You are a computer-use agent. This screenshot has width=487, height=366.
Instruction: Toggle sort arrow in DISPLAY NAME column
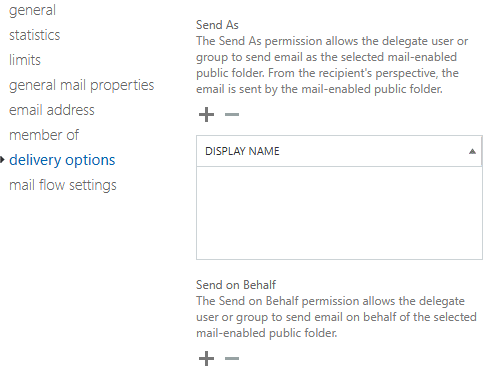pos(472,151)
